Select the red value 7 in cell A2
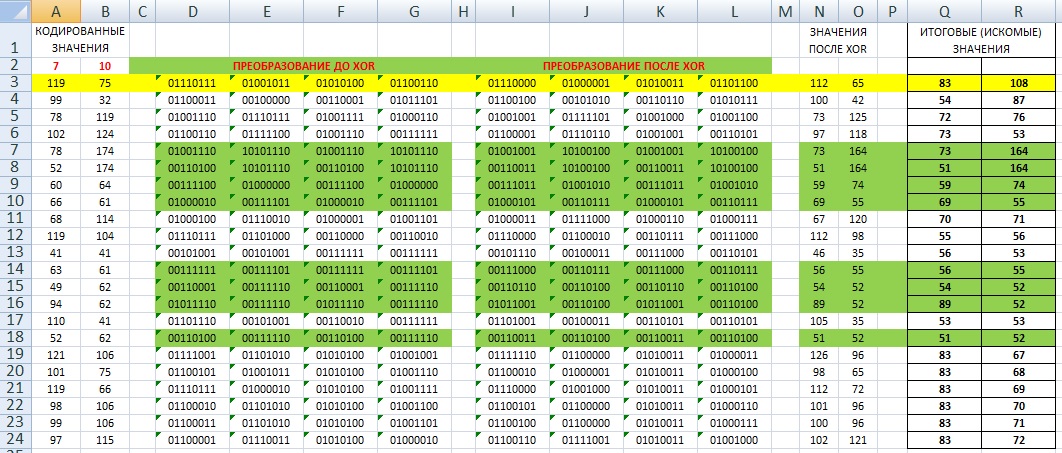The height and width of the screenshot is (453, 1062). pyautogui.click(x=55, y=65)
